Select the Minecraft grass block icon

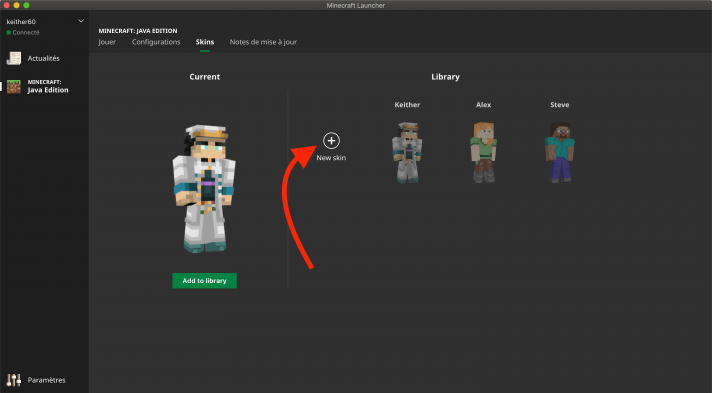(x=14, y=86)
